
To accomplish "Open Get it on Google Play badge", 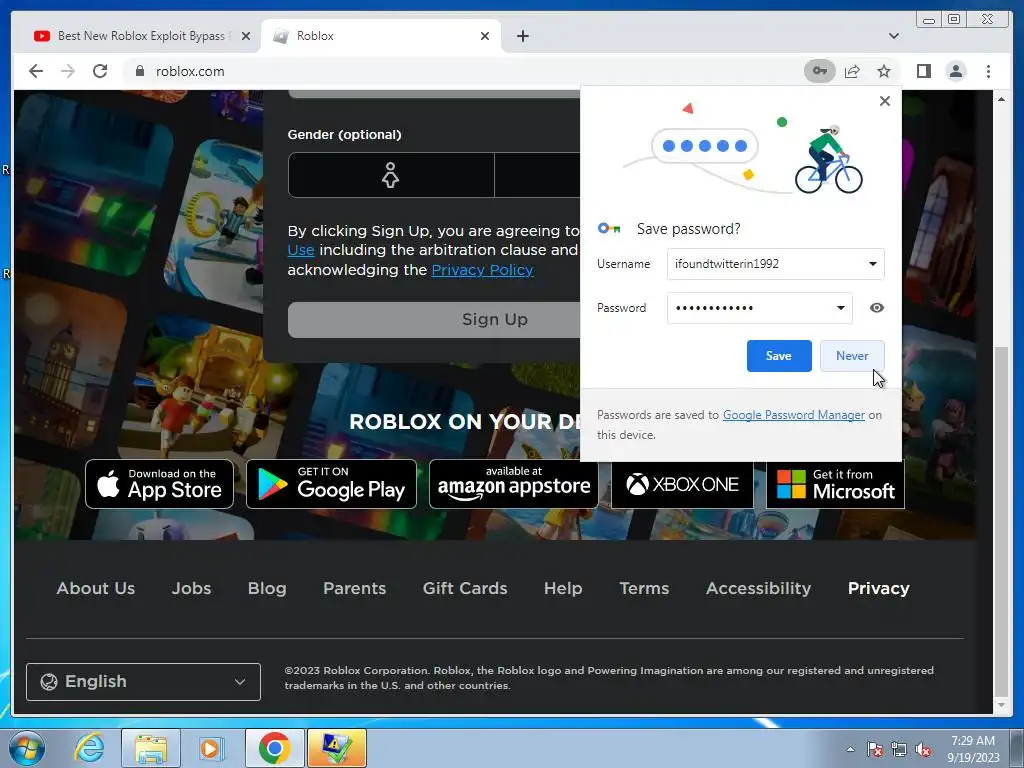I will [x=331, y=484].
